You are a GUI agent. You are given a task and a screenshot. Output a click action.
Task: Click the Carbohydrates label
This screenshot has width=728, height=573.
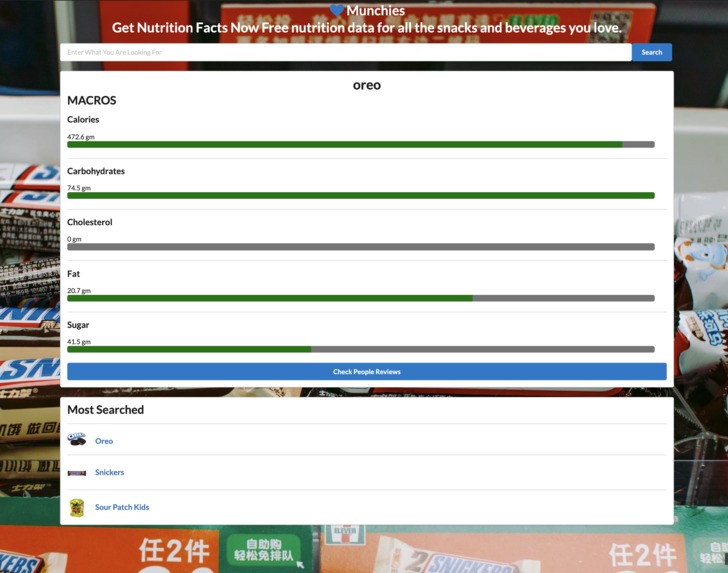[x=96, y=171]
